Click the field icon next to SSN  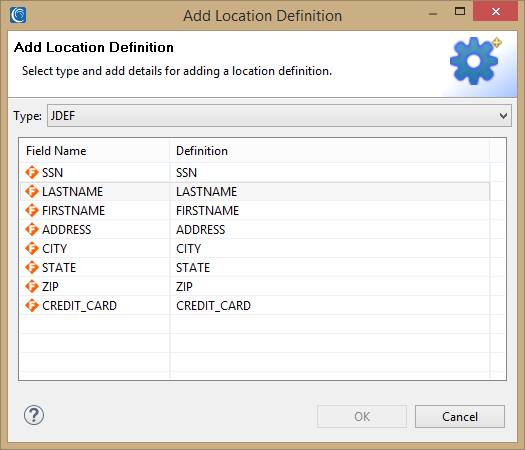coord(32,172)
